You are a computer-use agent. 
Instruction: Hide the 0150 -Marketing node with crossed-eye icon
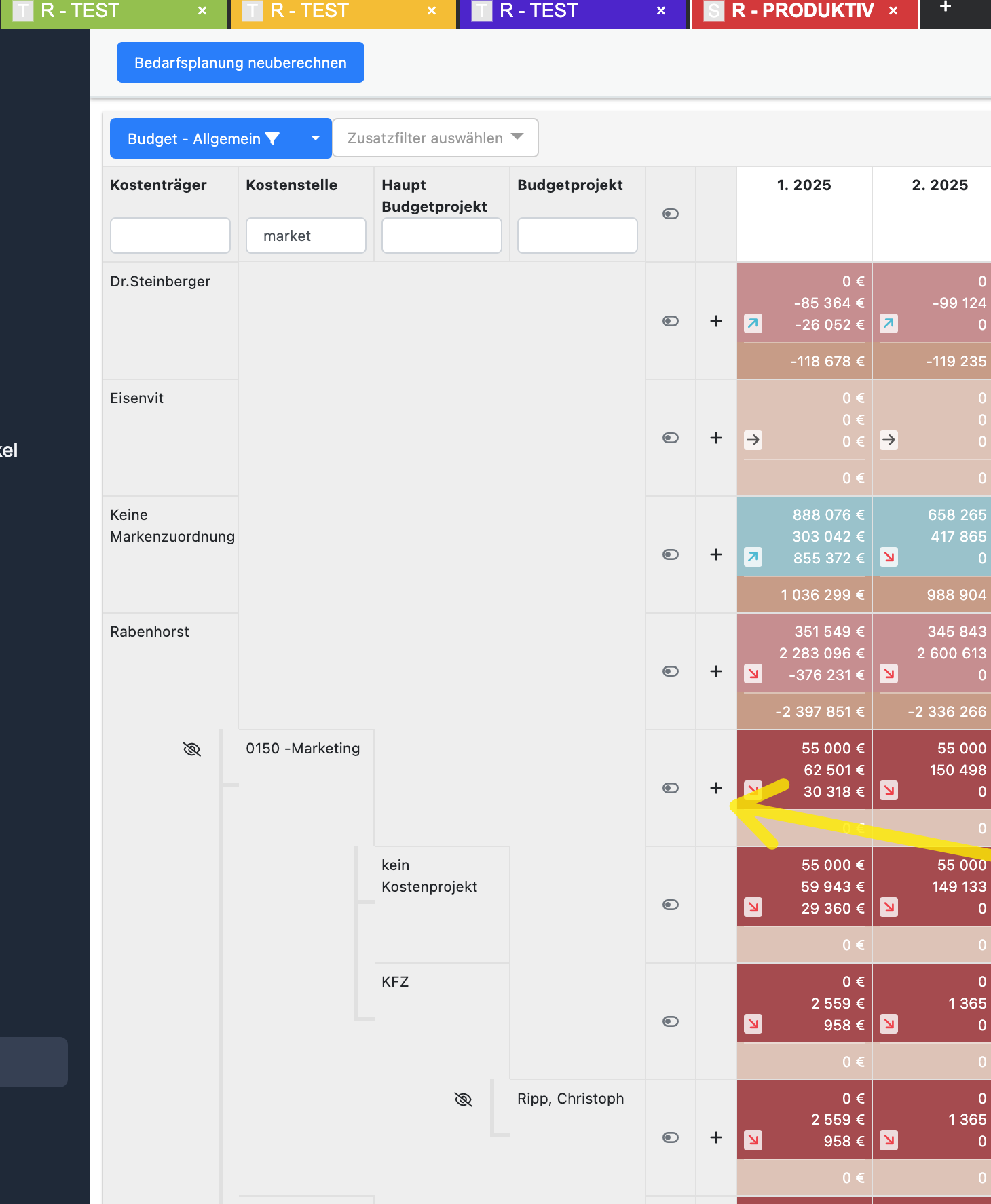[x=192, y=749]
